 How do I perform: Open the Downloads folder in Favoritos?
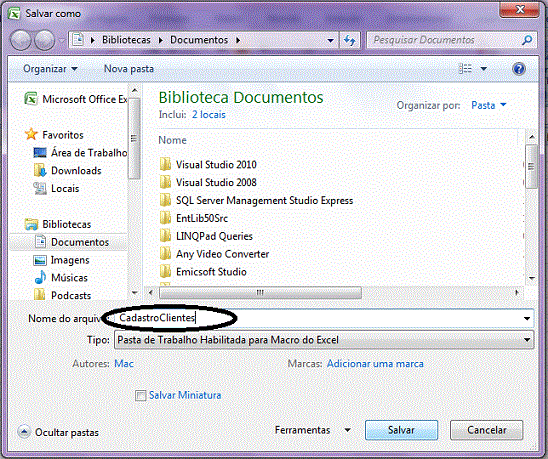point(76,171)
